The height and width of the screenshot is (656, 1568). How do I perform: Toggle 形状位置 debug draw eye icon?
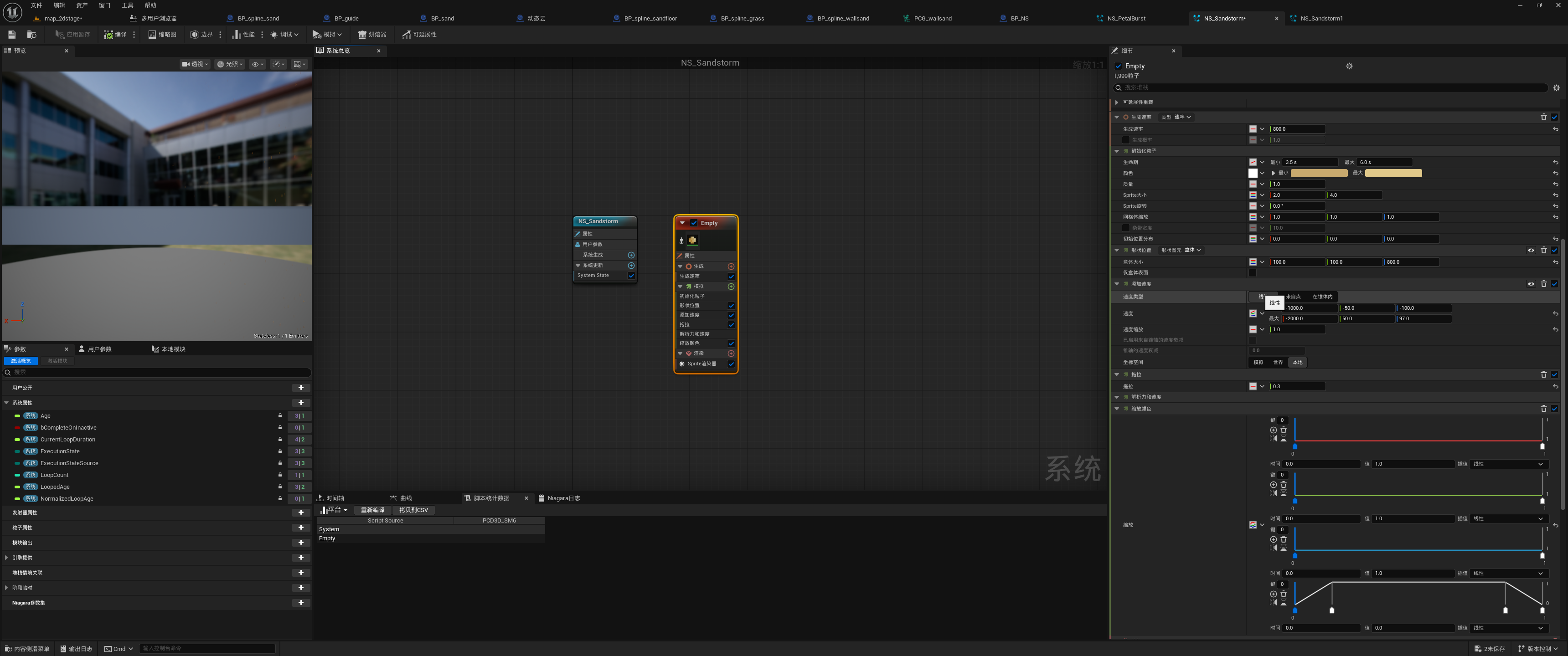(x=1530, y=250)
